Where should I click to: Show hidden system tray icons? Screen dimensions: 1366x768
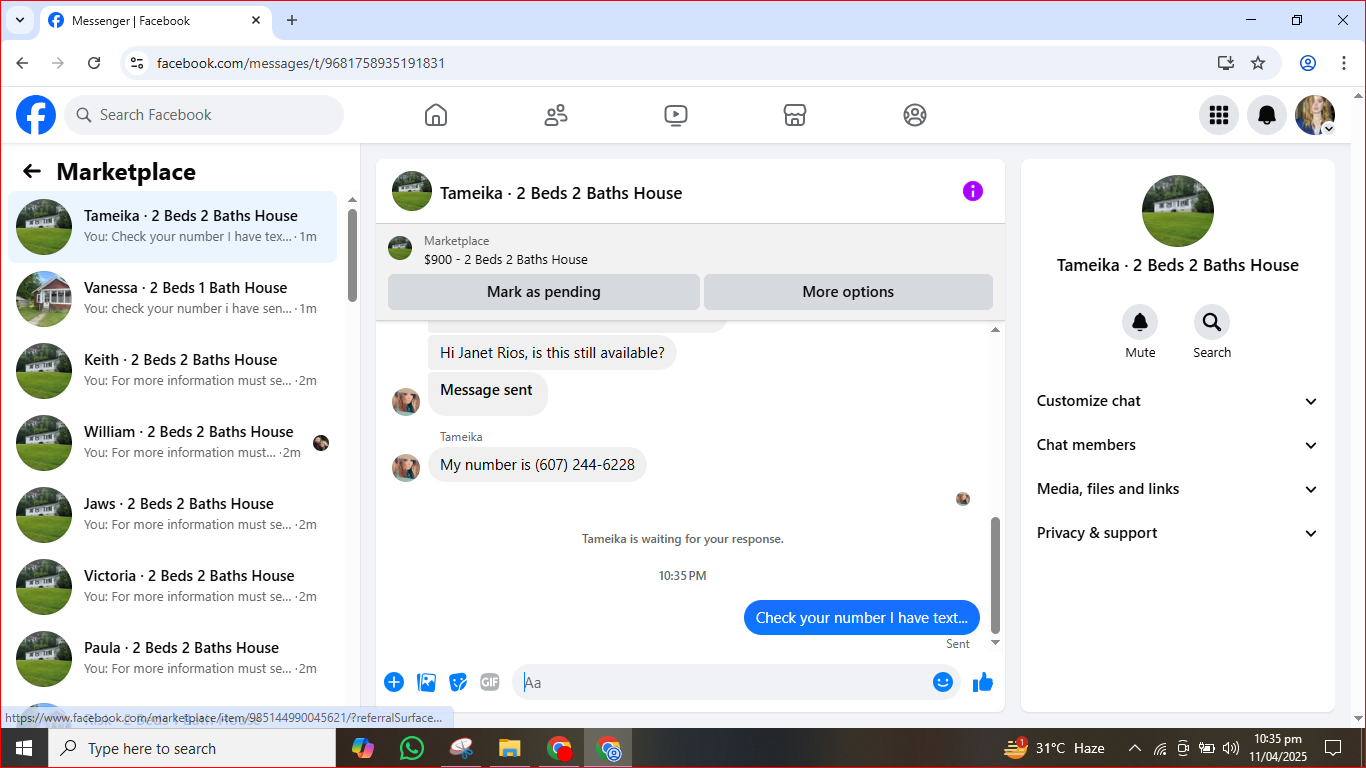pyautogui.click(x=1134, y=748)
